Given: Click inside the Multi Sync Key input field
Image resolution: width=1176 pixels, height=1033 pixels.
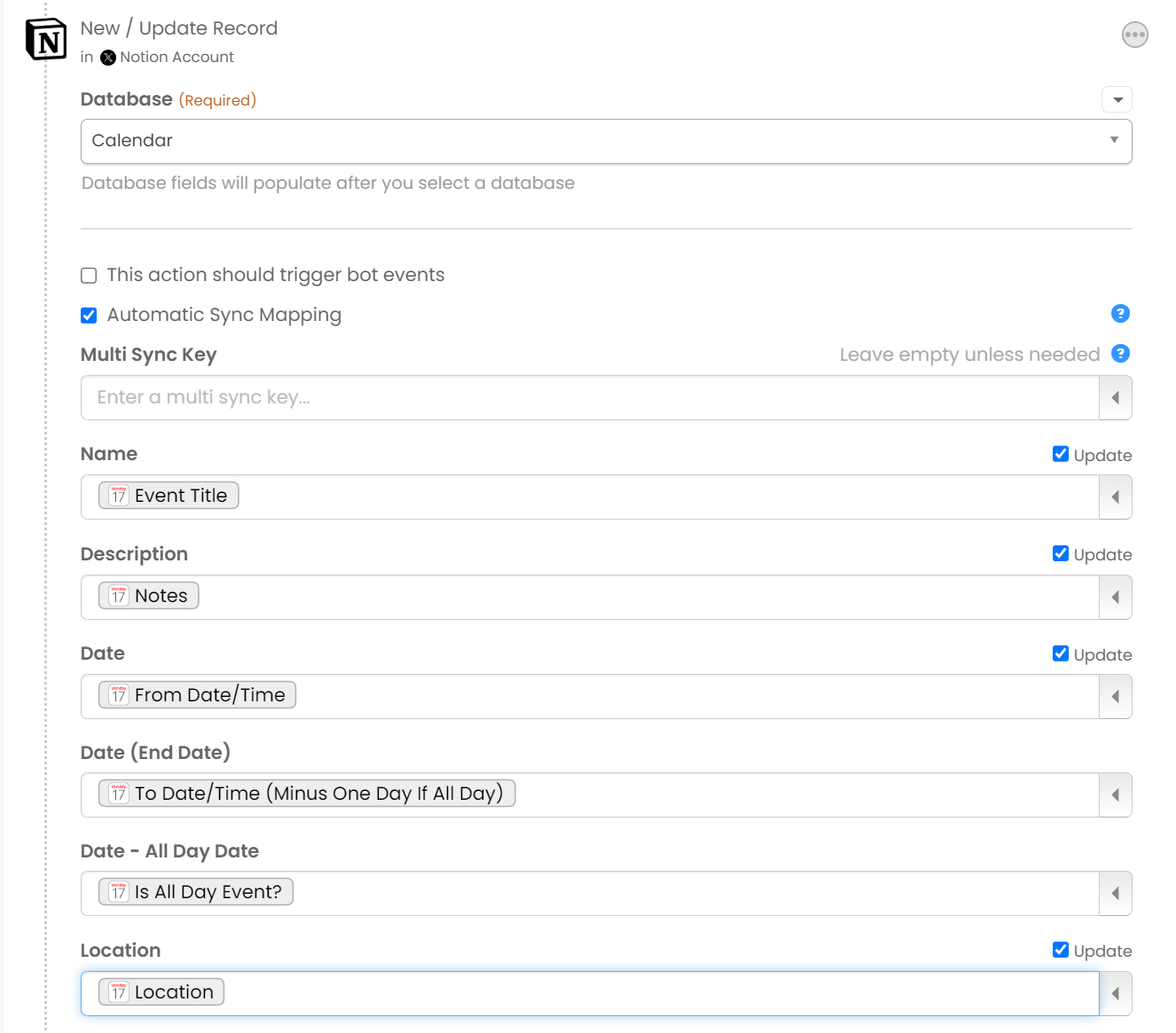Looking at the screenshot, I should click(x=532, y=397).
